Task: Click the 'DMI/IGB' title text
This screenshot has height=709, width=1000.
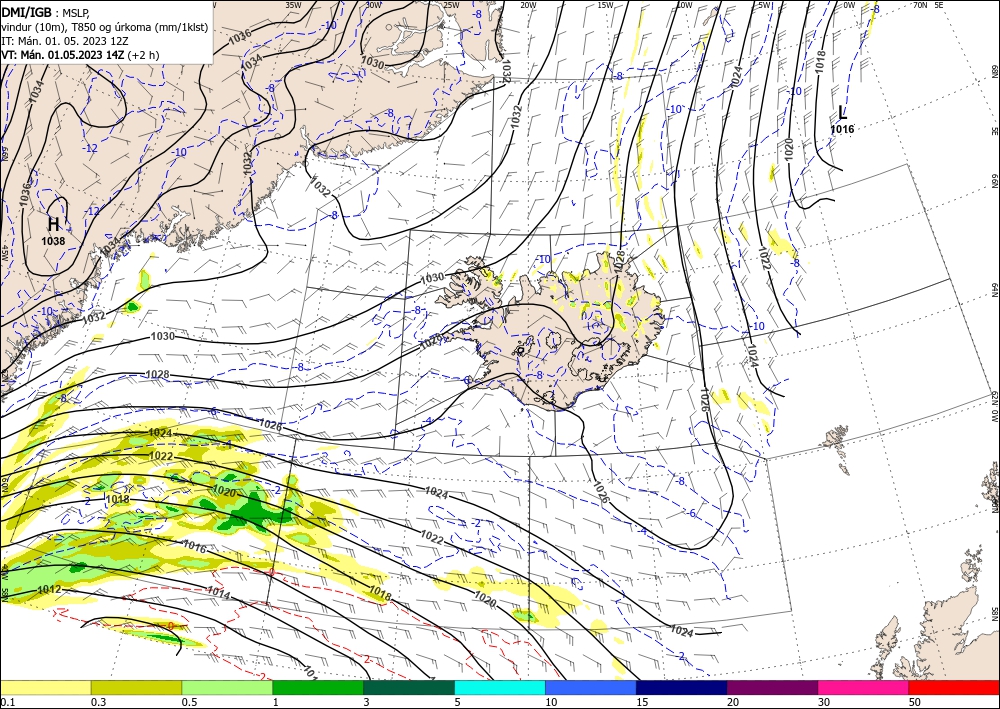Action: point(26,11)
